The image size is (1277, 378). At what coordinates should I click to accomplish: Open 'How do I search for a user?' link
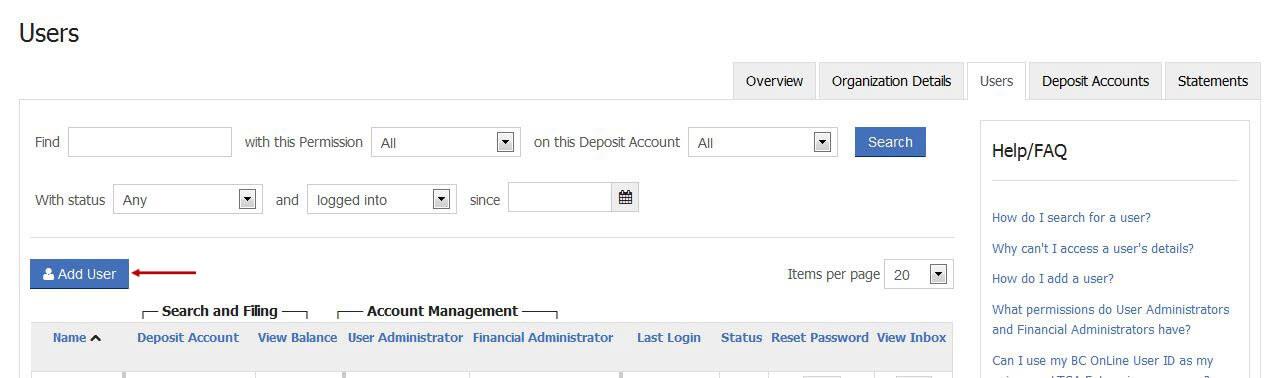tap(1071, 217)
